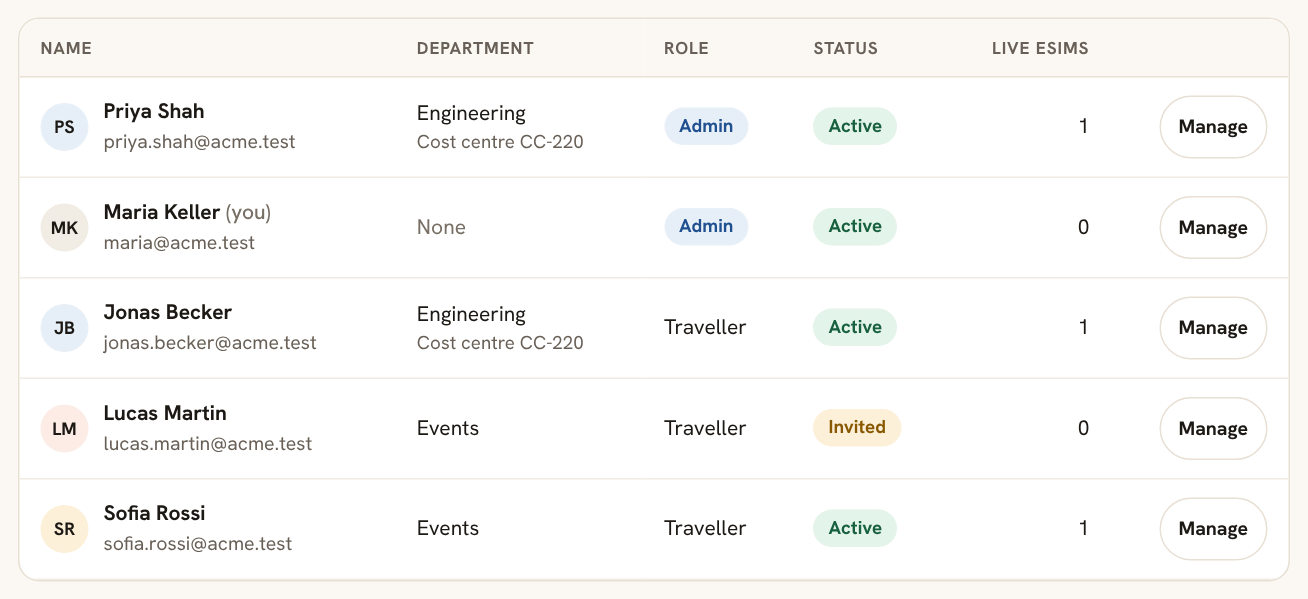Click Cost centre CC-220 under Priya Shah
The width and height of the screenshot is (1308, 599).
pos(500,142)
